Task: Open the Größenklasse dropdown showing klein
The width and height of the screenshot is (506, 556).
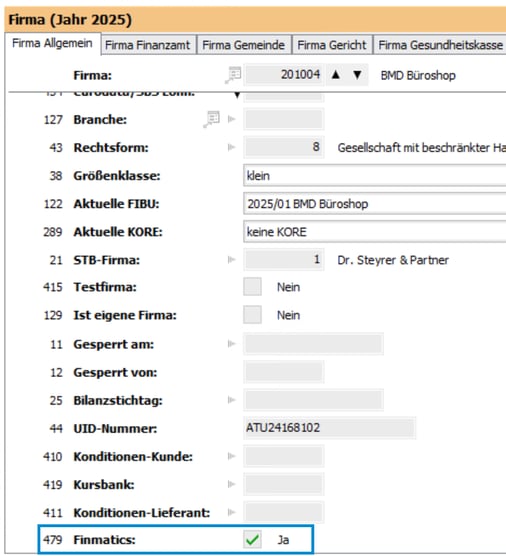Action: pos(374,175)
